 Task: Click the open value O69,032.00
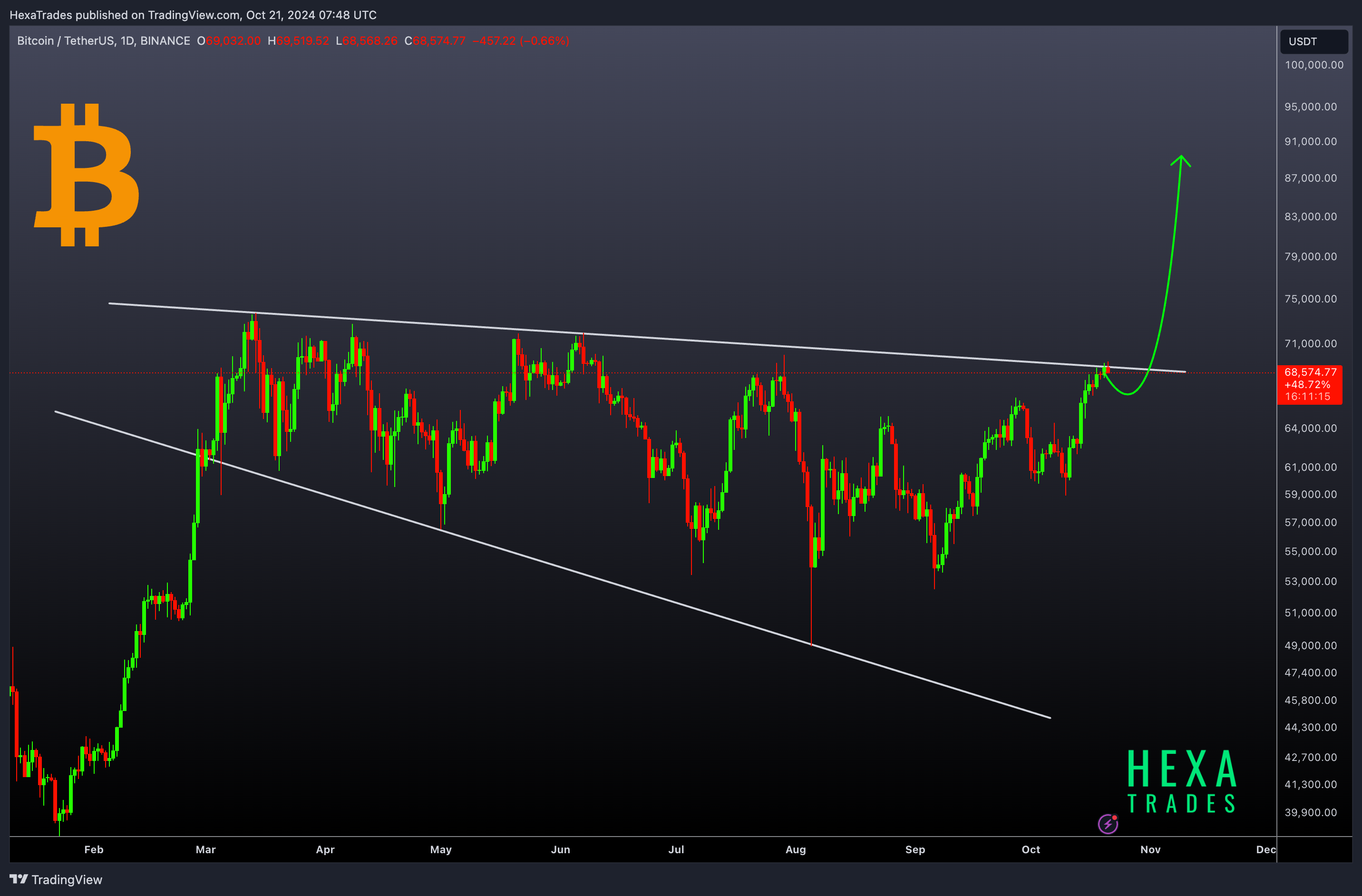[229, 40]
